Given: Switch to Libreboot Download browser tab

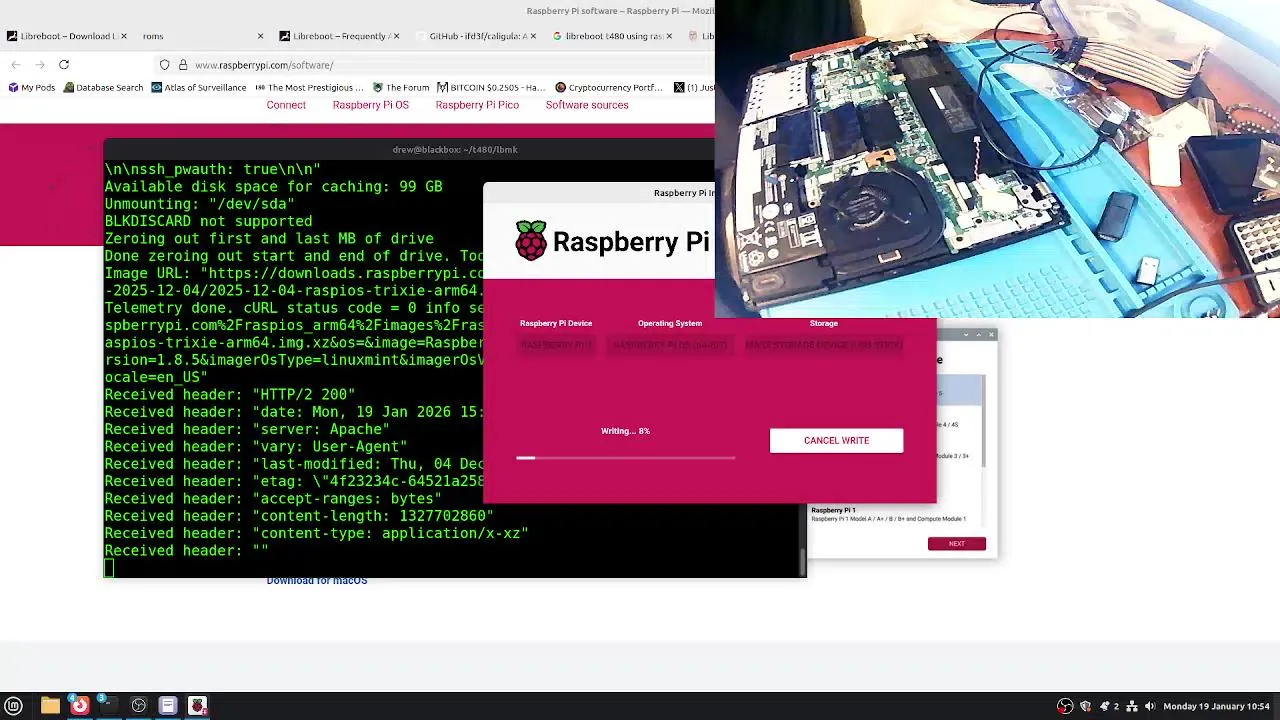Looking at the screenshot, I should coord(64,36).
